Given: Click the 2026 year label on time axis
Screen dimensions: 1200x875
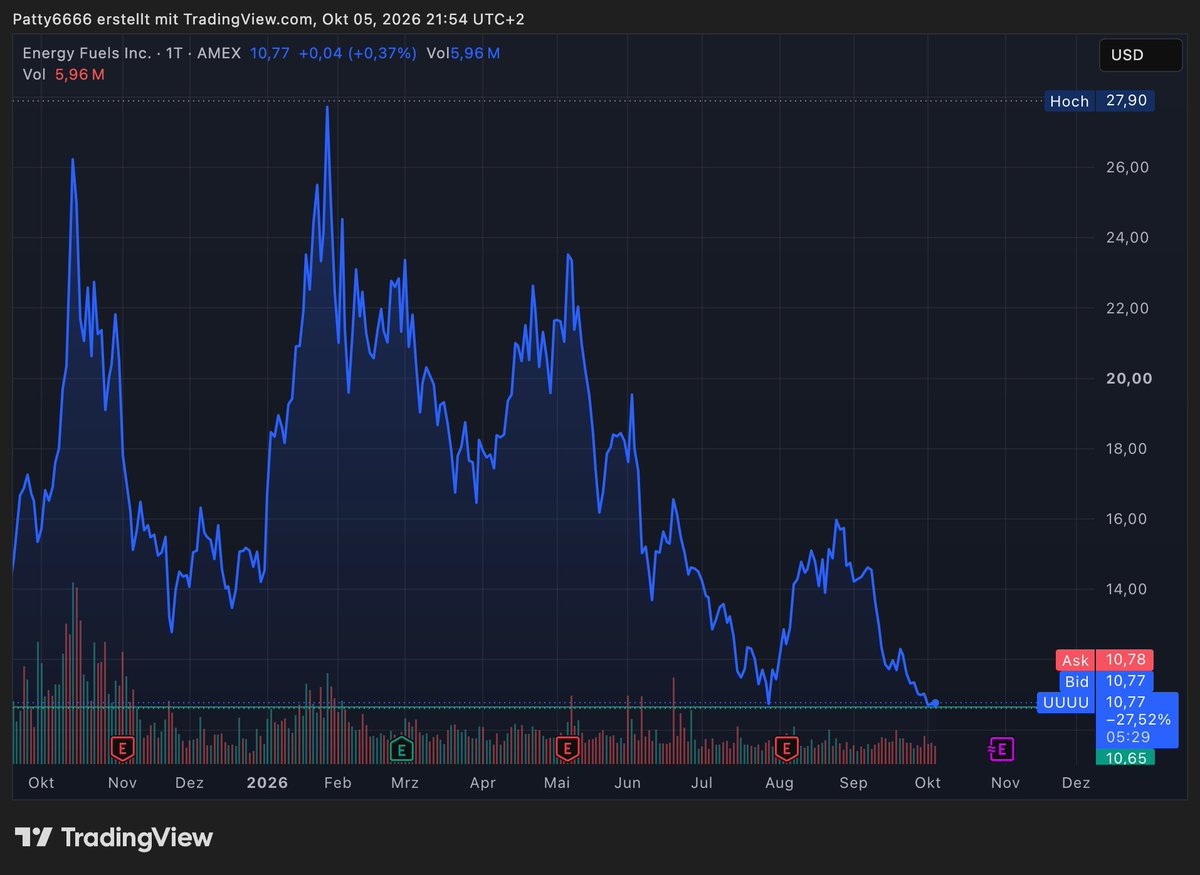Looking at the screenshot, I should [267, 783].
